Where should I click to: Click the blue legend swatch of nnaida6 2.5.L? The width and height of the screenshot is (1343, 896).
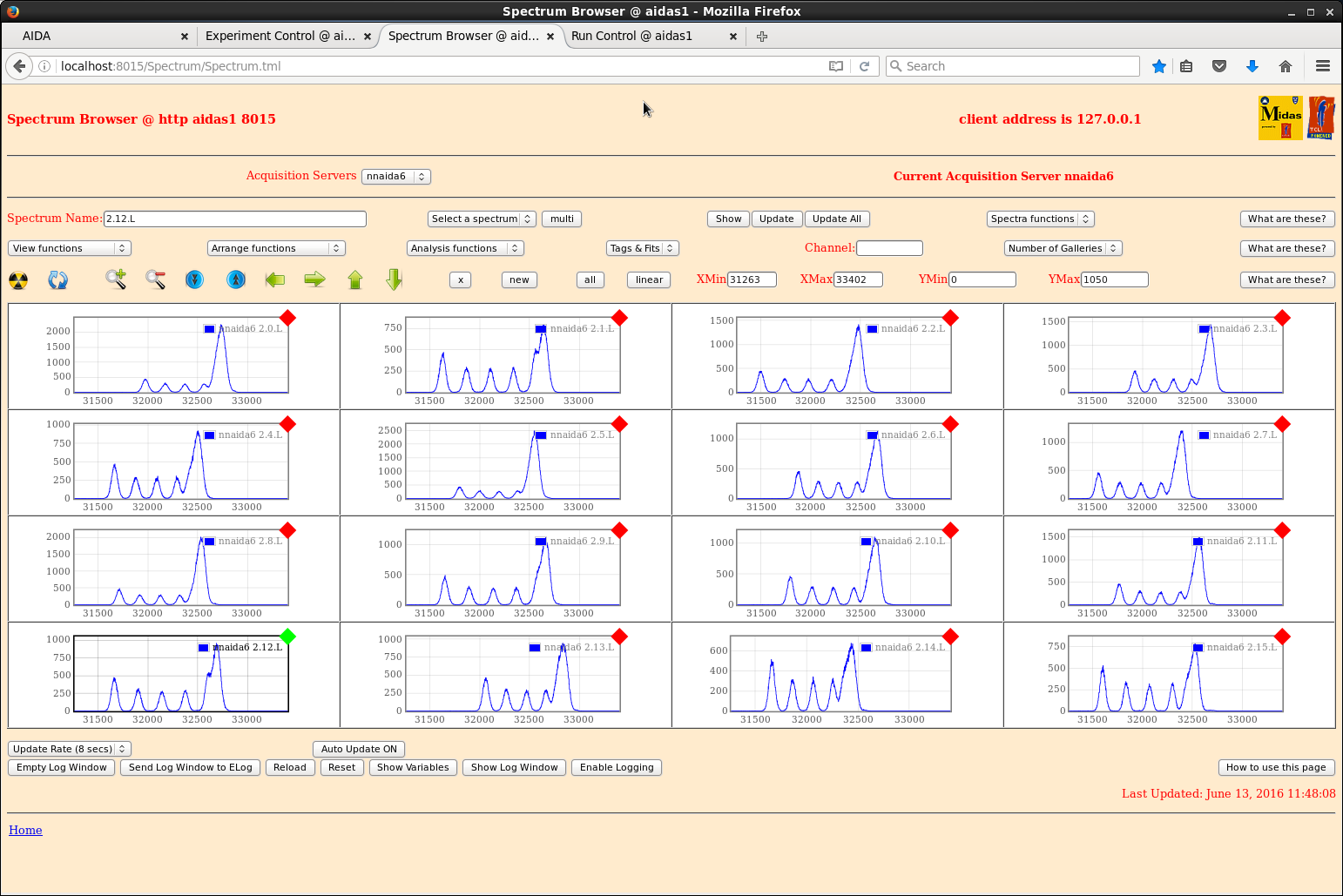541,435
